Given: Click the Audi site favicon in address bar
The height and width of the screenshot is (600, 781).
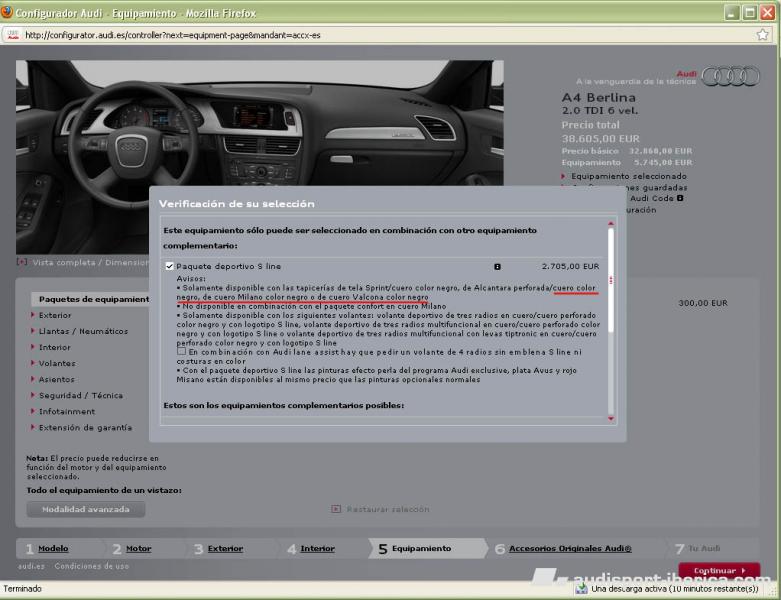Looking at the screenshot, I should 13,35.
